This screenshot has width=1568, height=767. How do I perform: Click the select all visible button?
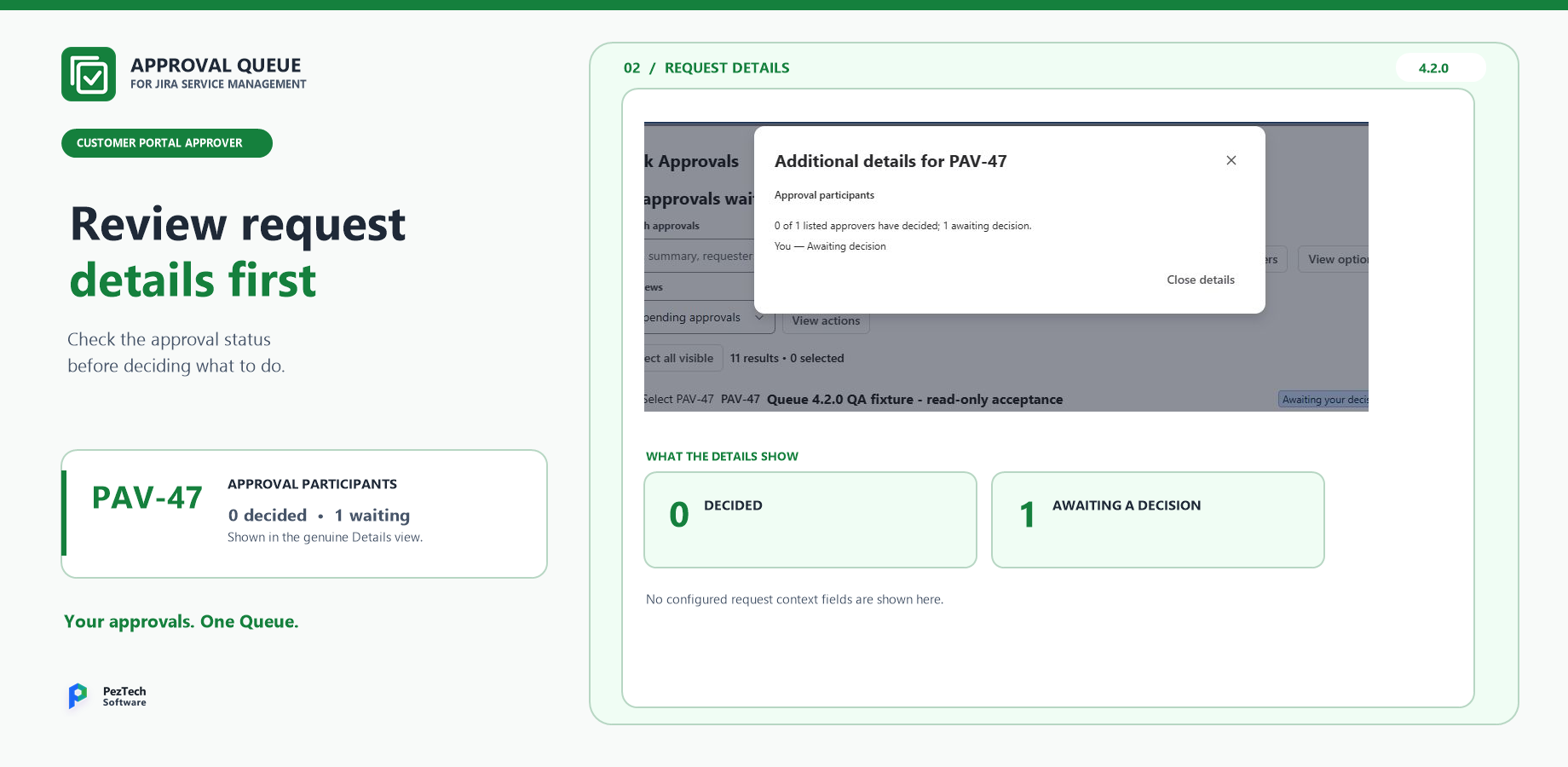tap(683, 358)
